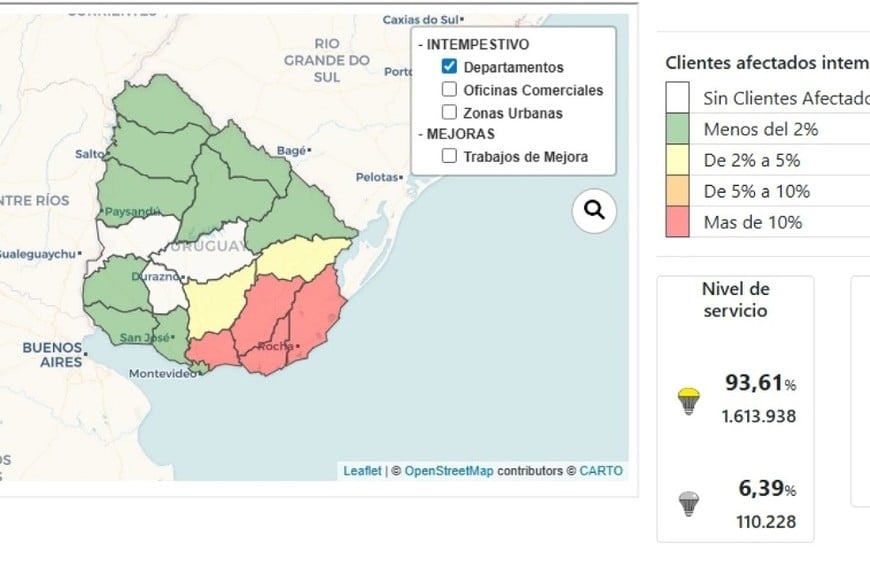The width and height of the screenshot is (870, 580).
Task: Open the map magnifier search tool
Action: (593, 210)
